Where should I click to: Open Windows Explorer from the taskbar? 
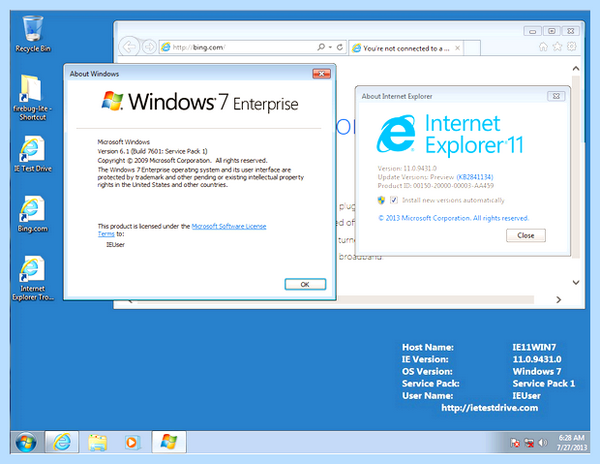tap(97, 443)
